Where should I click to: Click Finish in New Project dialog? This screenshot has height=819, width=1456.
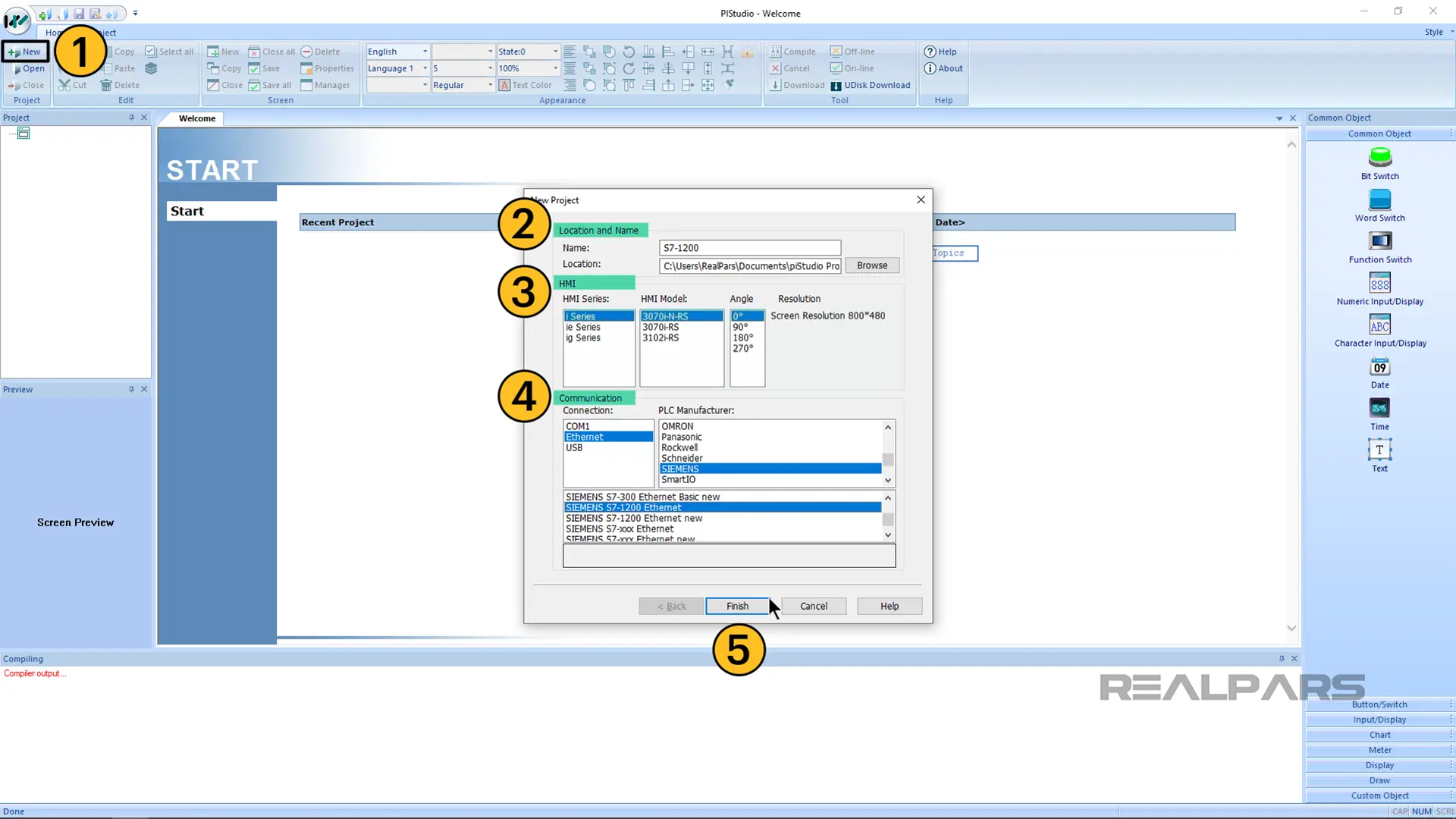point(737,606)
